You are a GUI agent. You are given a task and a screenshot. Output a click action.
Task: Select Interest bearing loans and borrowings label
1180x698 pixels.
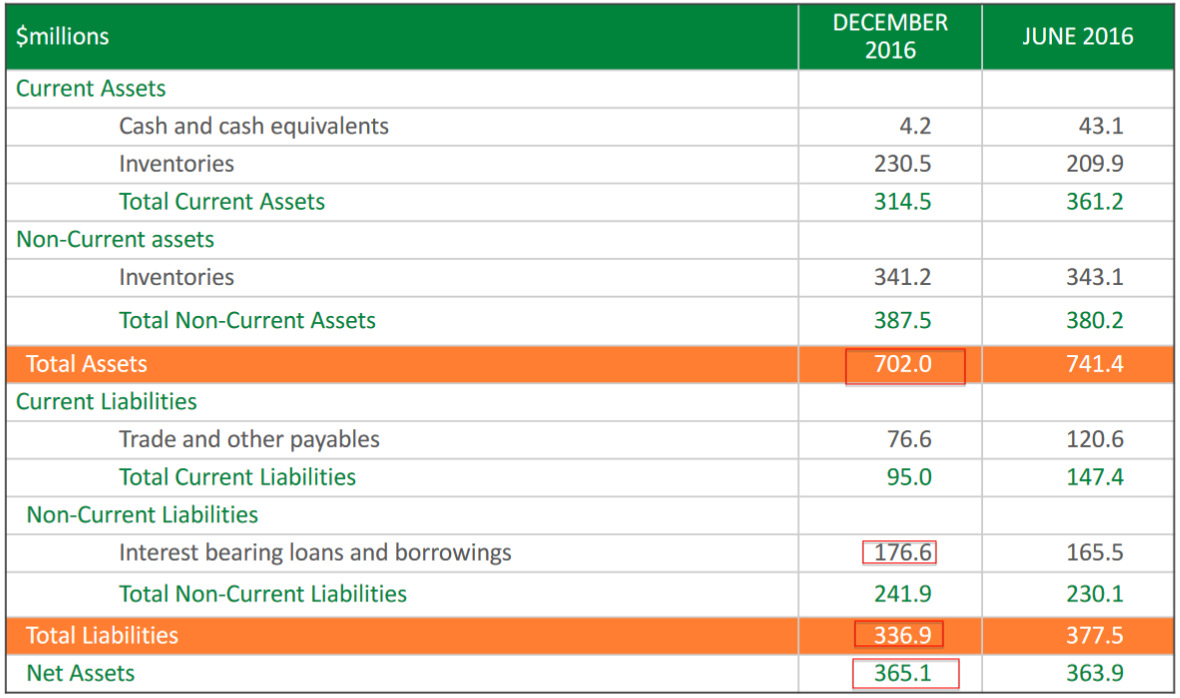coord(315,553)
